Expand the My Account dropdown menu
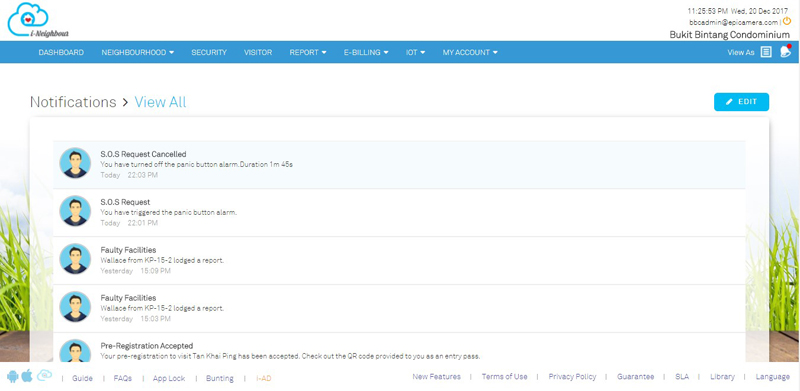 coord(470,53)
